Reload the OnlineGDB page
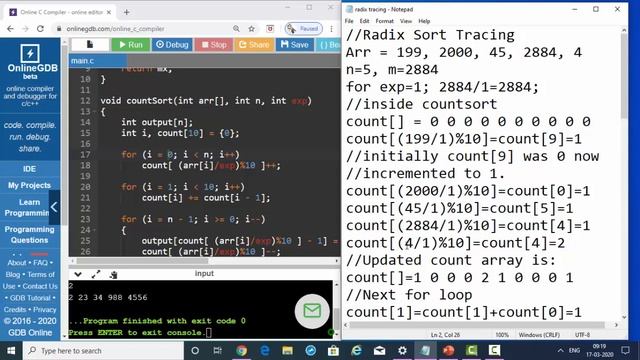The height and width of the screenshot is (360, 640). click(40, 29)
